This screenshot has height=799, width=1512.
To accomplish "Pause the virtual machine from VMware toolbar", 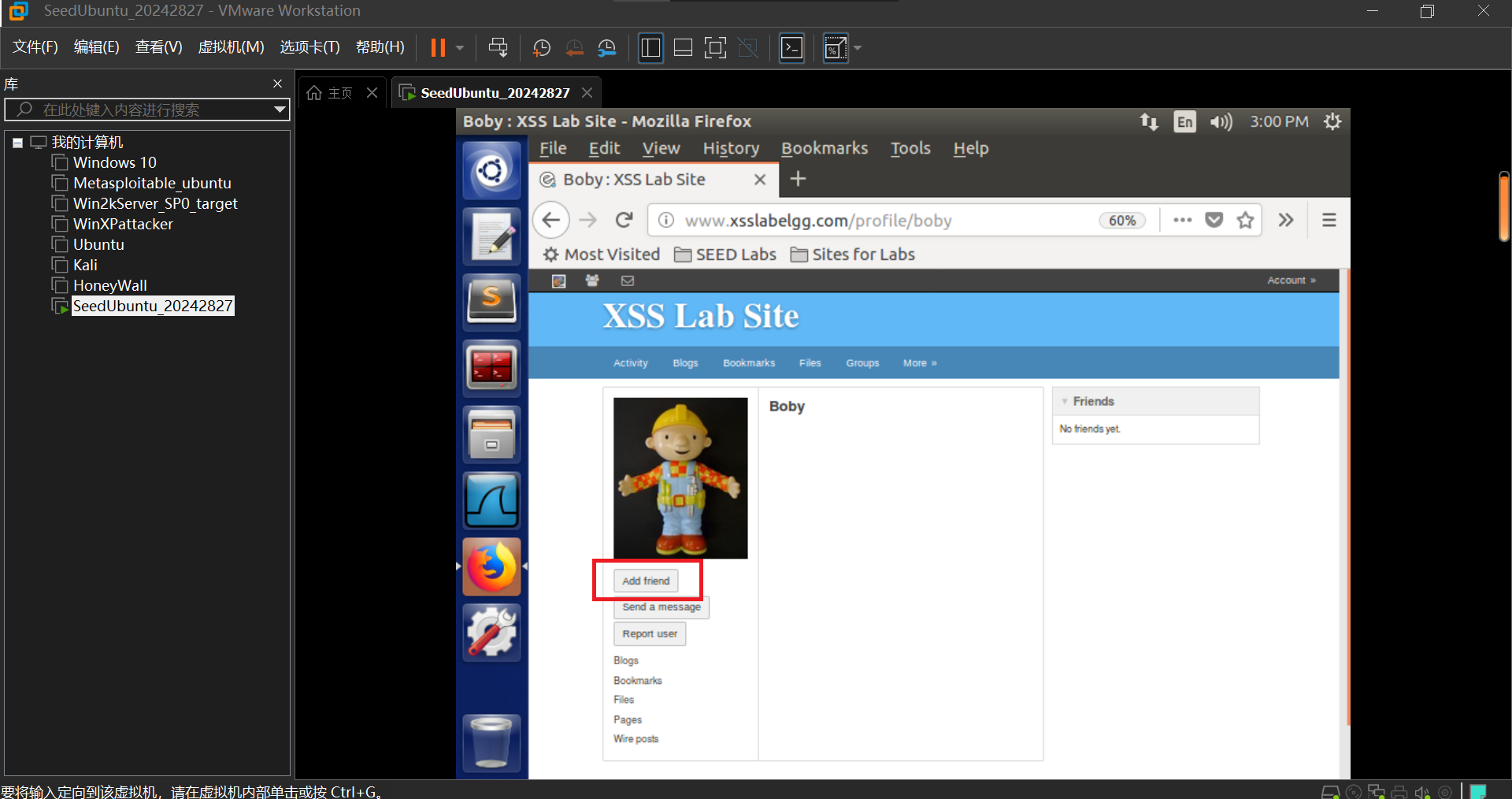I will (x=438, y=48).
